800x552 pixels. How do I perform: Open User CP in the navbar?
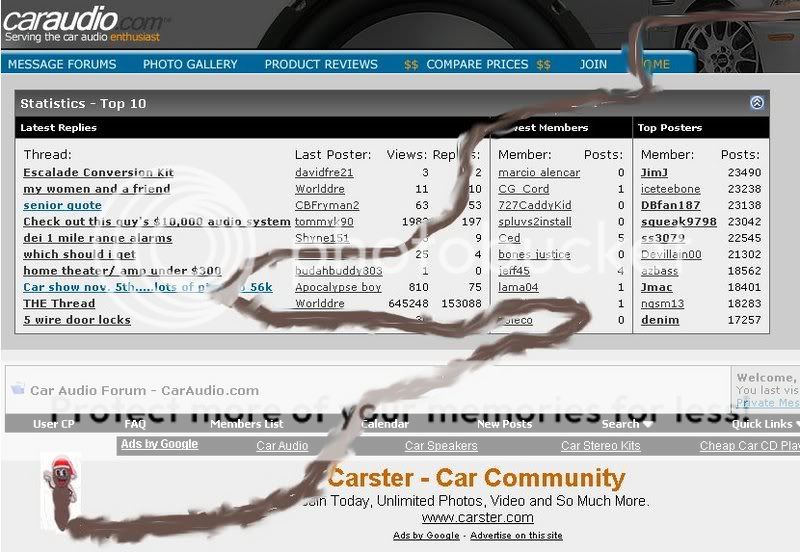pyautogui.click(x=54, y=424)
